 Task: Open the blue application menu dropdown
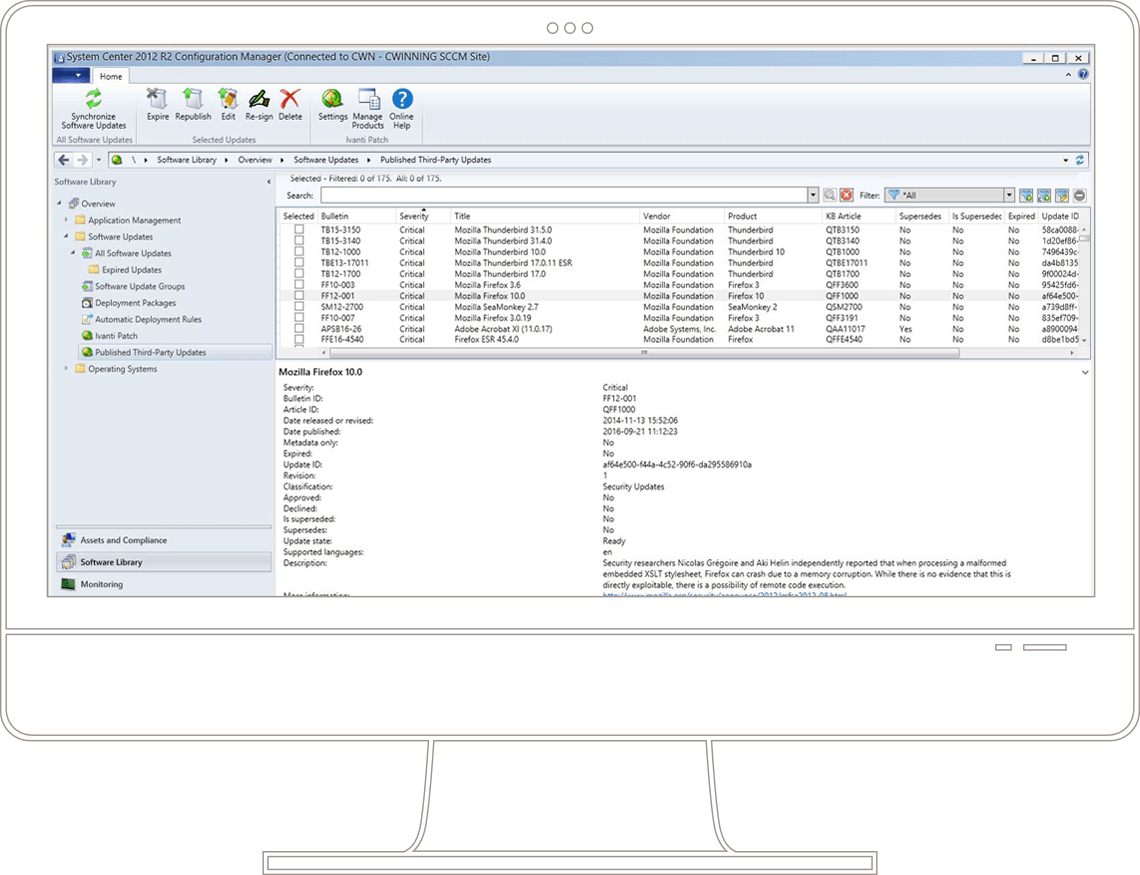tap(71, 75)
